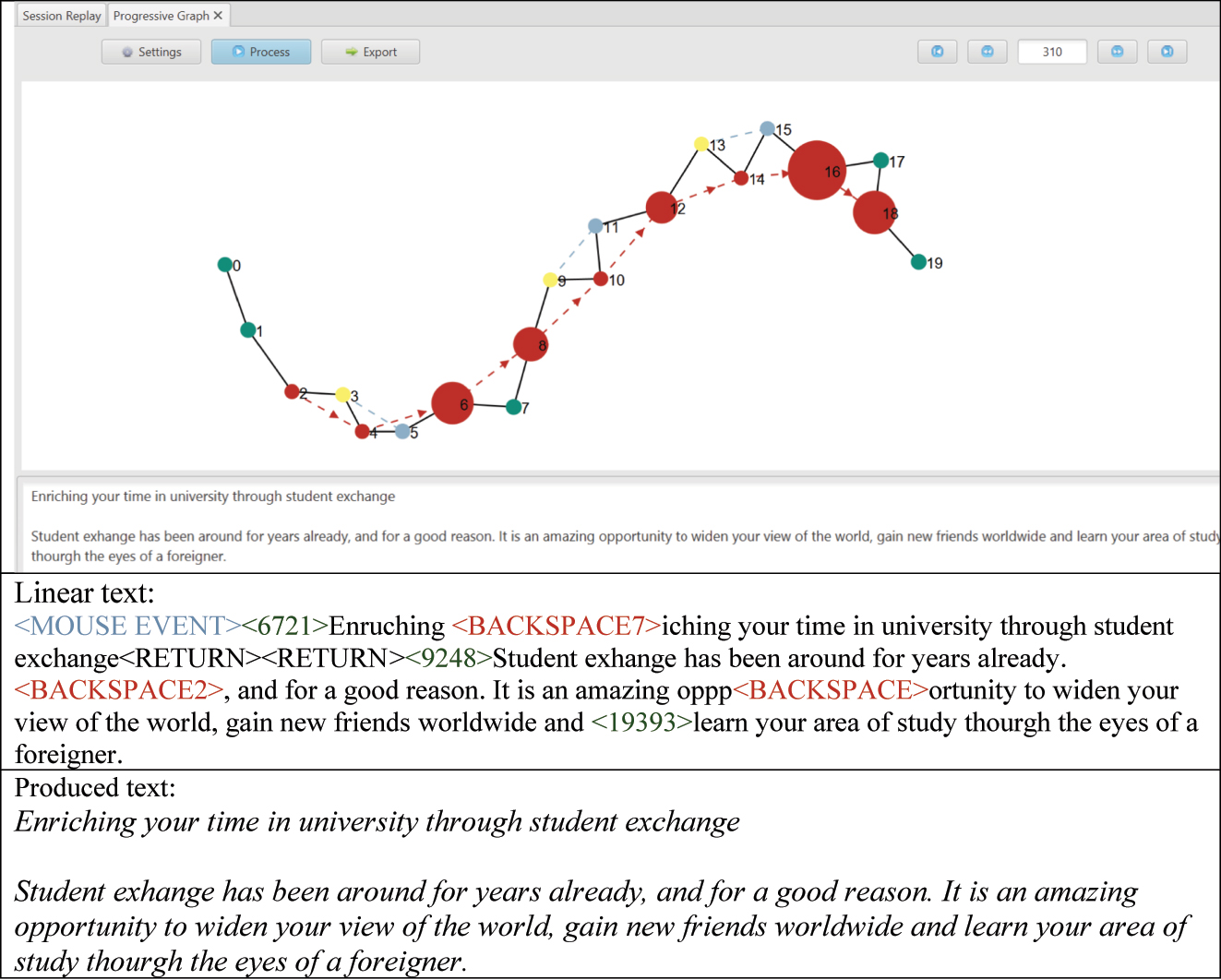The height and width of the screenshot is (980, 1221).
Task: Click the gear icon on the Settings button
Action: point(127,52)
